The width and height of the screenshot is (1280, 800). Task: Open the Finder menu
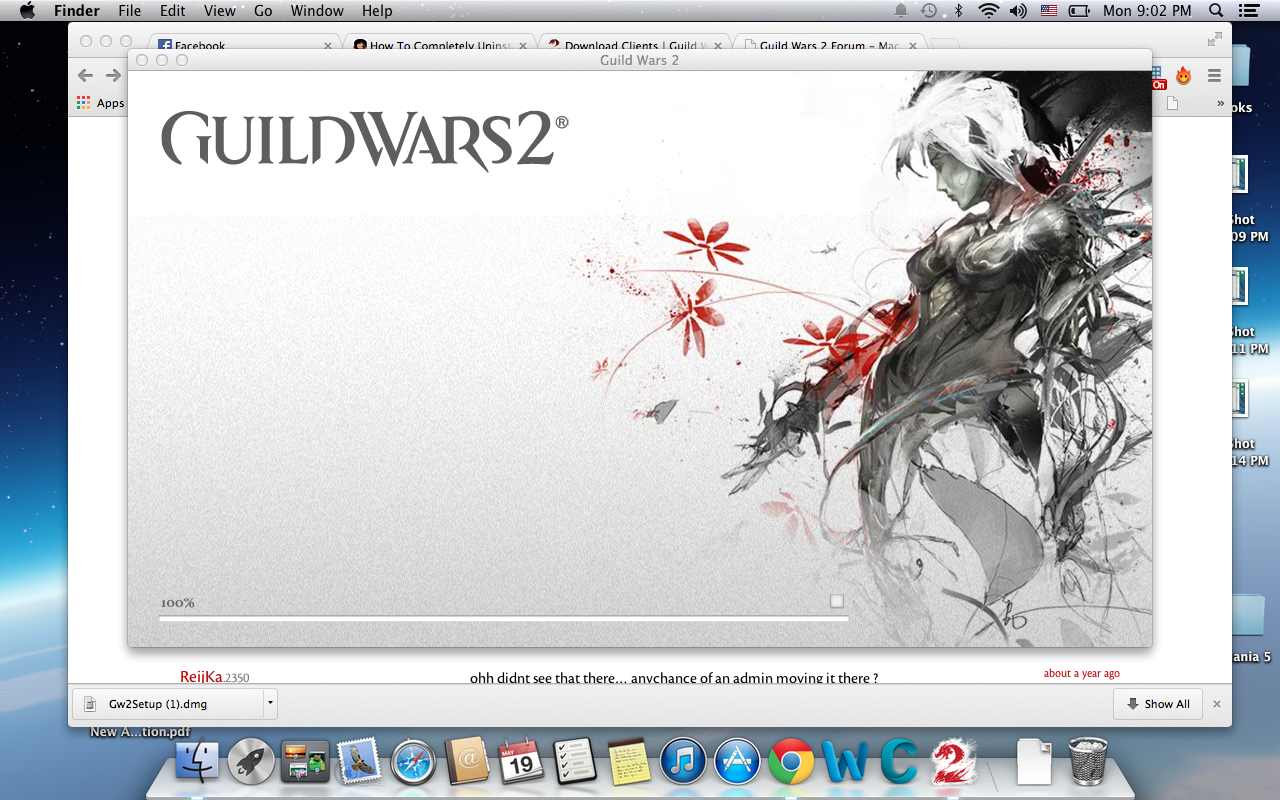coord(77,11)
